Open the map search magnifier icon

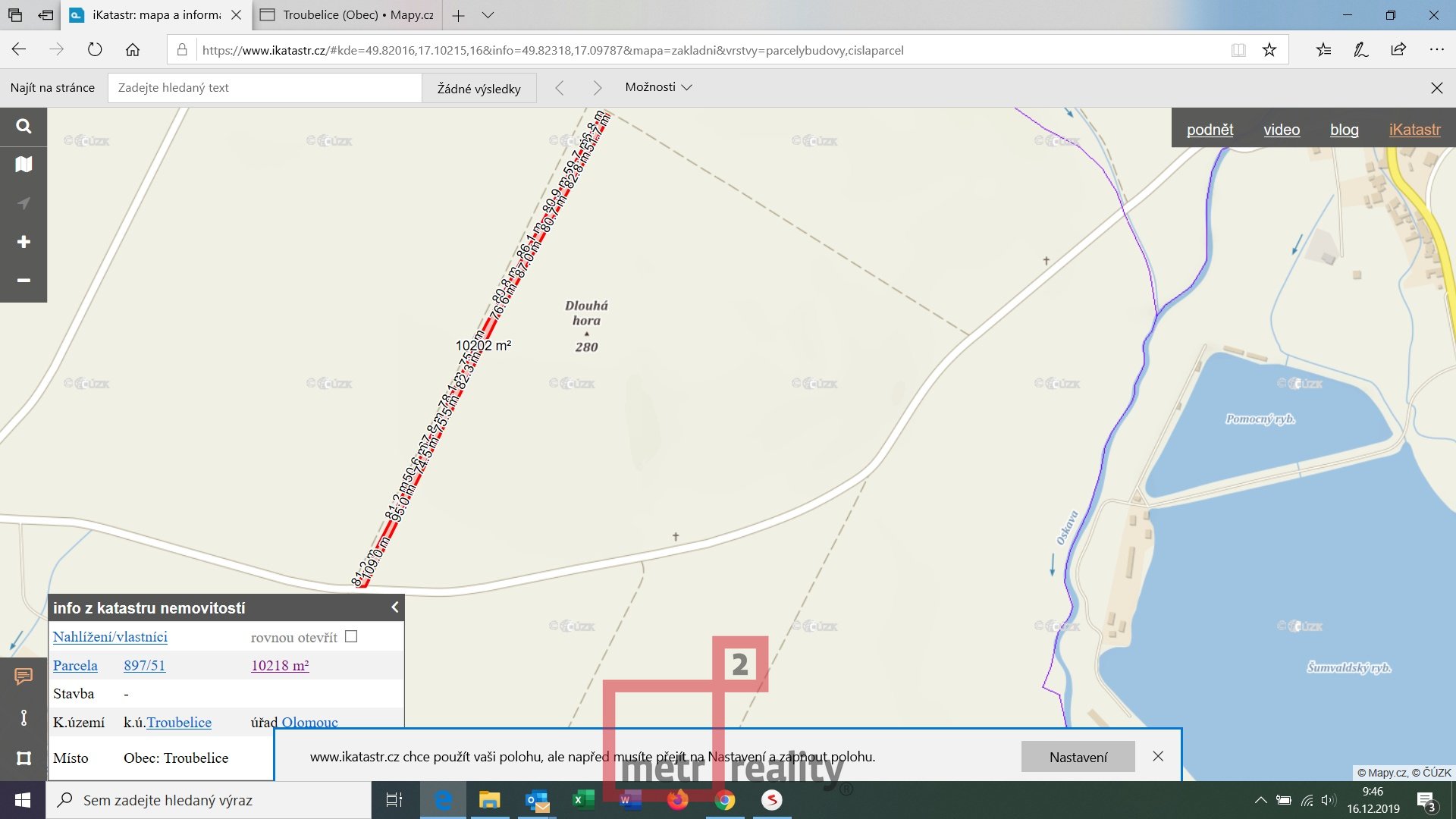pyautogui.click(x=24, y=126)
